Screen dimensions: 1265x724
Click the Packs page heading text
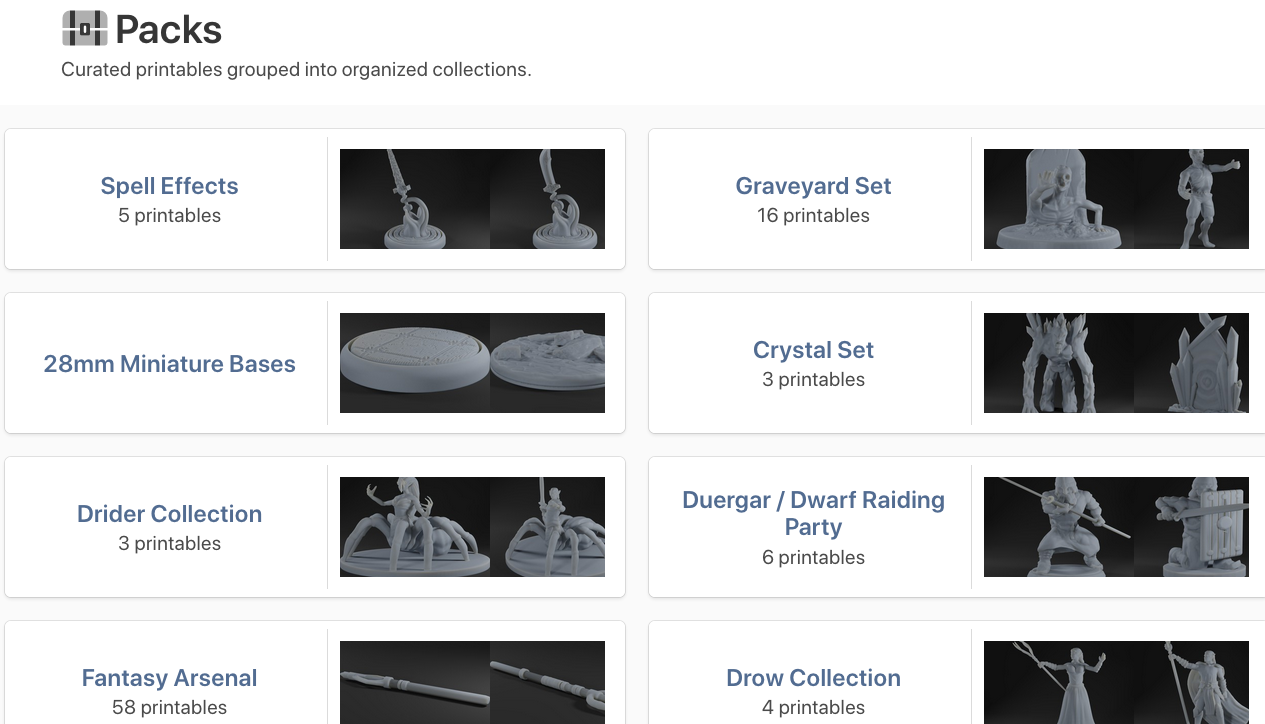tap(169, 30)
